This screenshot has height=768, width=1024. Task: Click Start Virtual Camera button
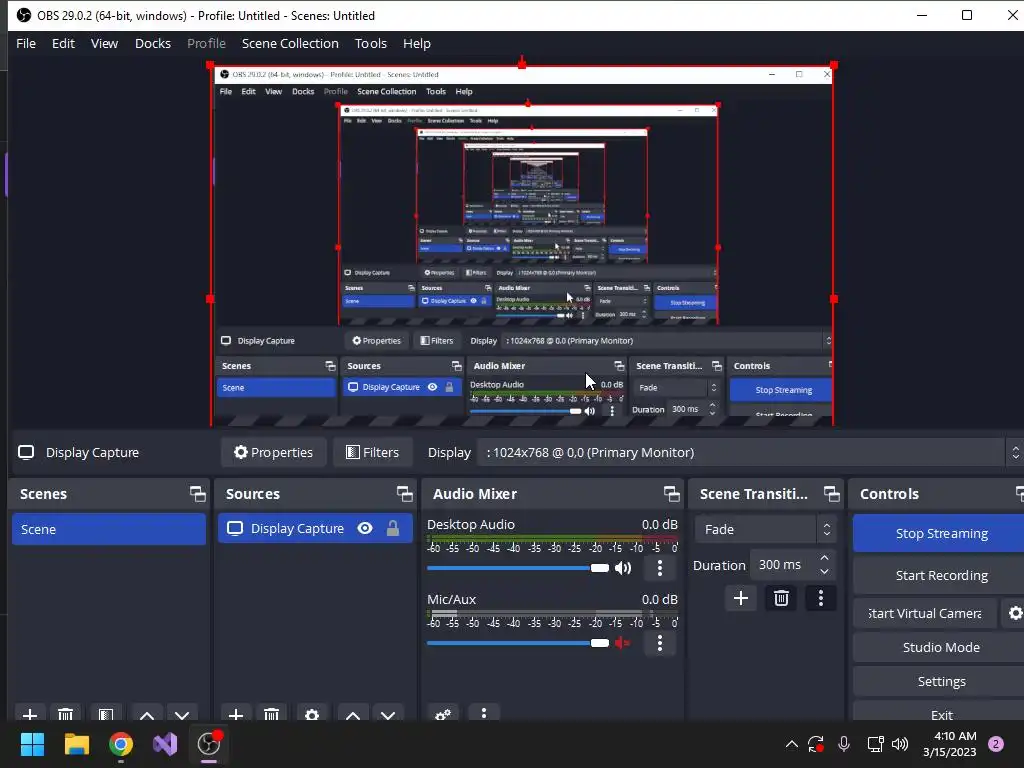point(925,613)
